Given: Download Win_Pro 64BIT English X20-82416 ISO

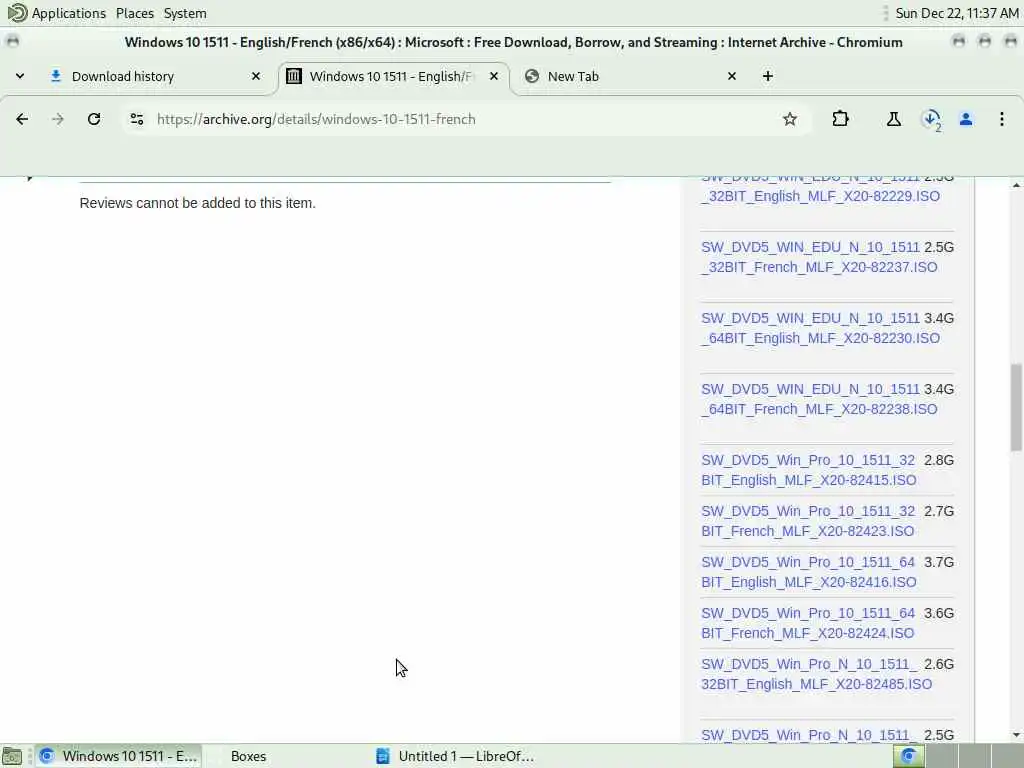Looking at the screenshot, I should click(x=808, y=572).
